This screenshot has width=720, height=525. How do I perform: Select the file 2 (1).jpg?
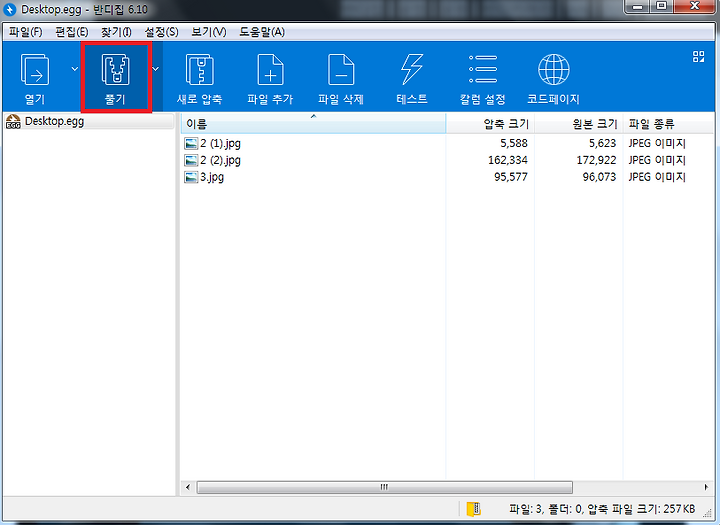tap(220, 143)
